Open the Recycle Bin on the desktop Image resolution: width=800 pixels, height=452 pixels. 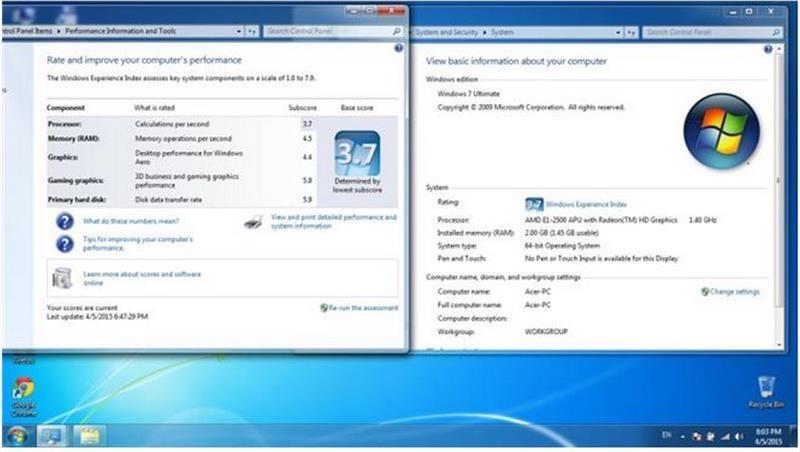(x=765, y=391)
